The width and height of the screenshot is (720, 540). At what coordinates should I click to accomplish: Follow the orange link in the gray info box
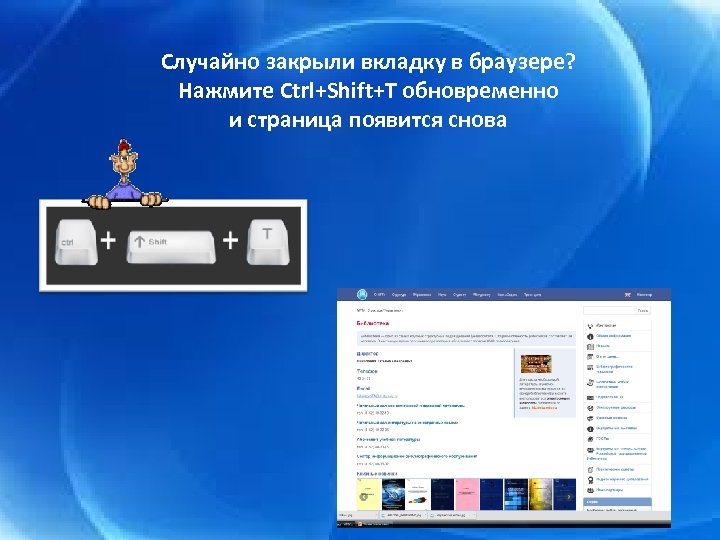545,407
